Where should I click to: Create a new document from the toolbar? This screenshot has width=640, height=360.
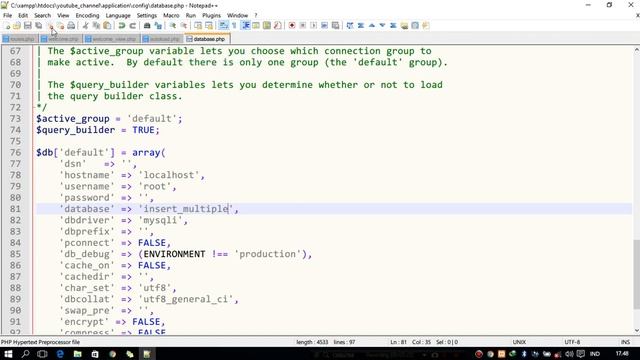click(x=7, y=26)
